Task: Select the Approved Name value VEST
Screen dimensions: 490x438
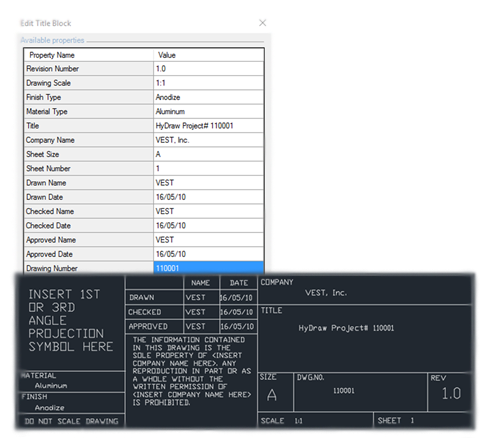Action: click(209, 240)
